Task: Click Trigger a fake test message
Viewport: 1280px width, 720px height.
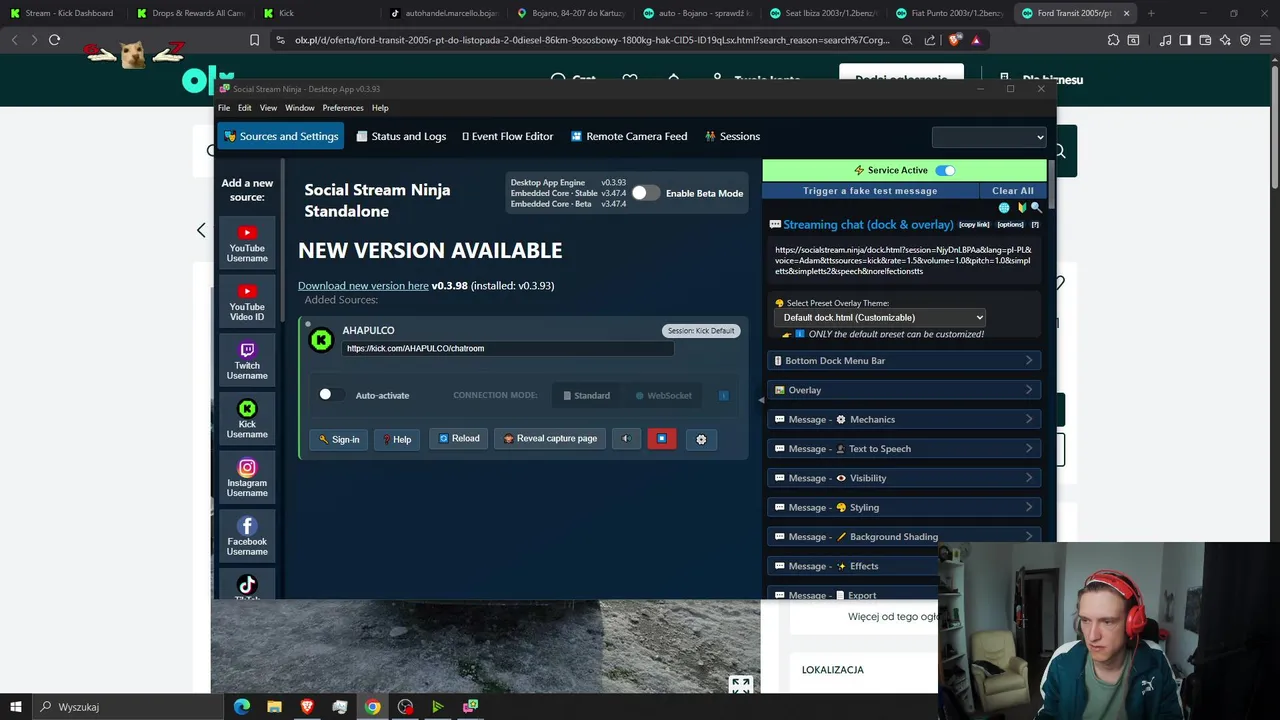Action: (870, 191)
